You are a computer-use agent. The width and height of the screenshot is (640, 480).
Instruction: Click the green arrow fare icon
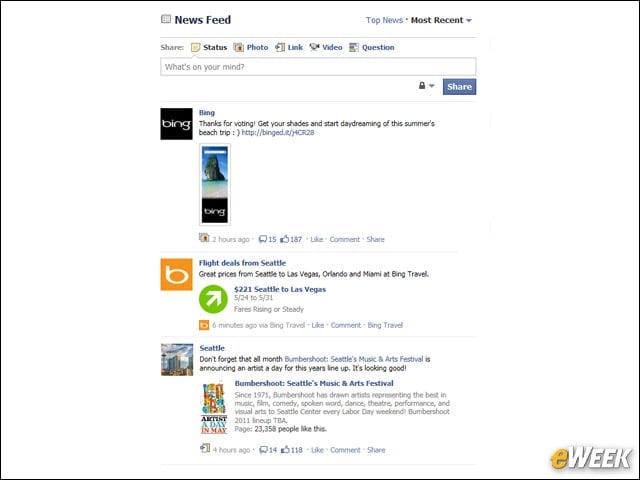coord(213,299)
